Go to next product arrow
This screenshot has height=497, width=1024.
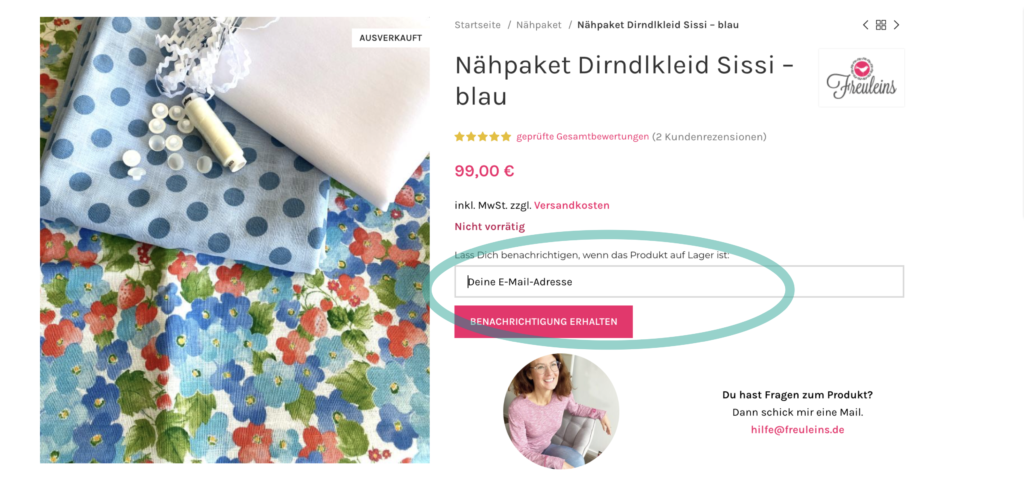[x=897, y=25]
